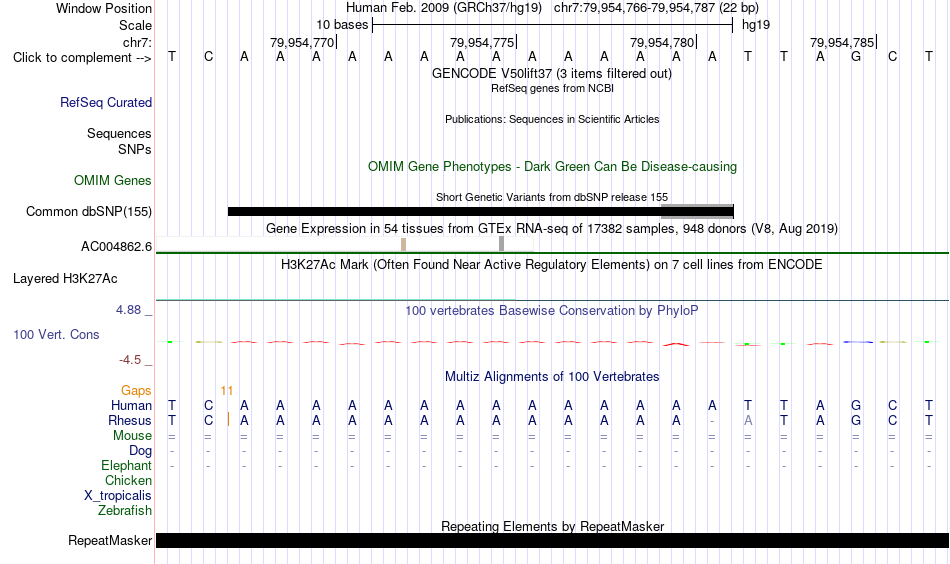Click the 79,954,785 position marker
950x564 pixels.
click(x=842, y=42)
